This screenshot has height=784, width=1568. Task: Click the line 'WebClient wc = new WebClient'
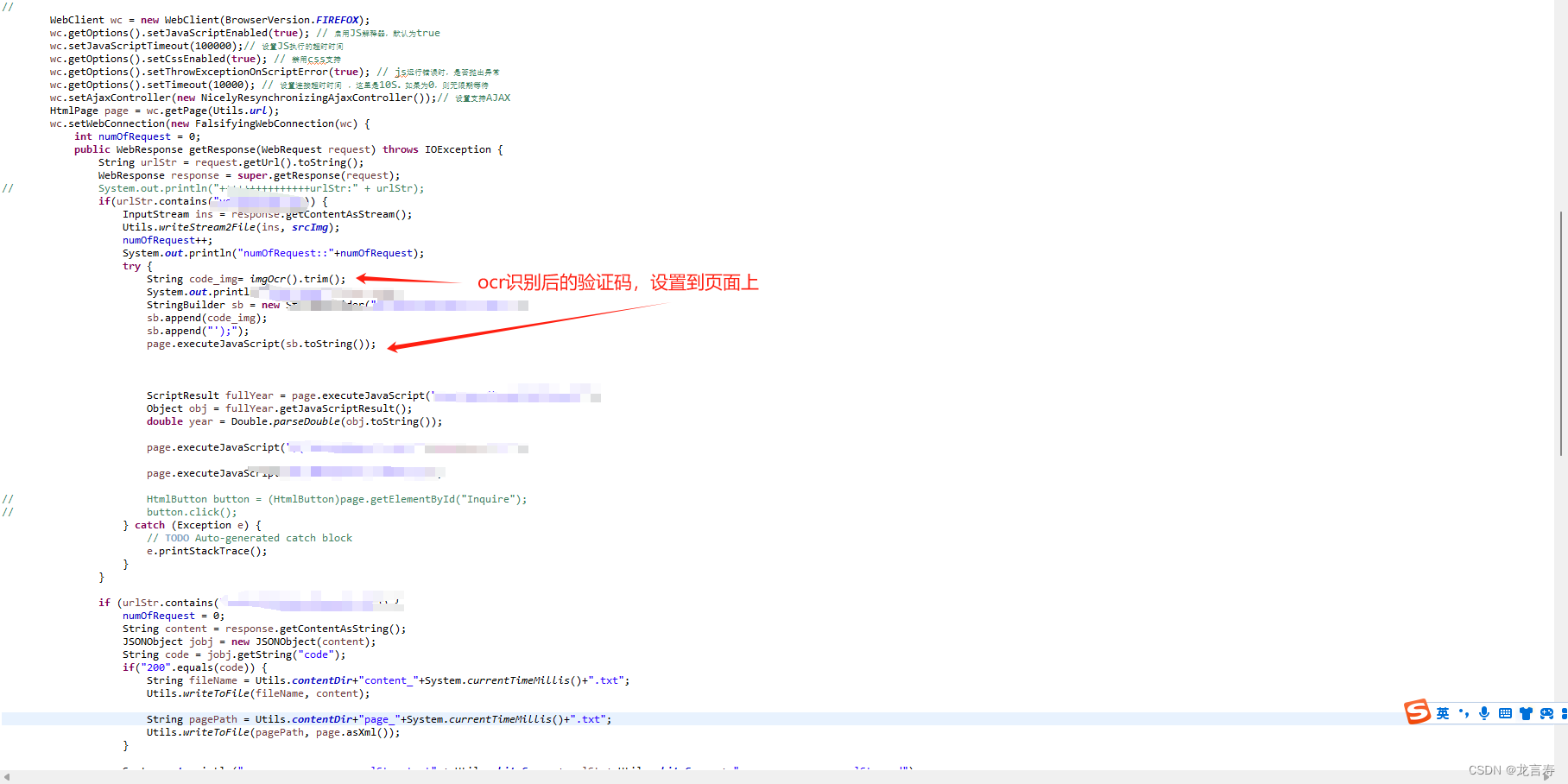click(x=210, y=20)
